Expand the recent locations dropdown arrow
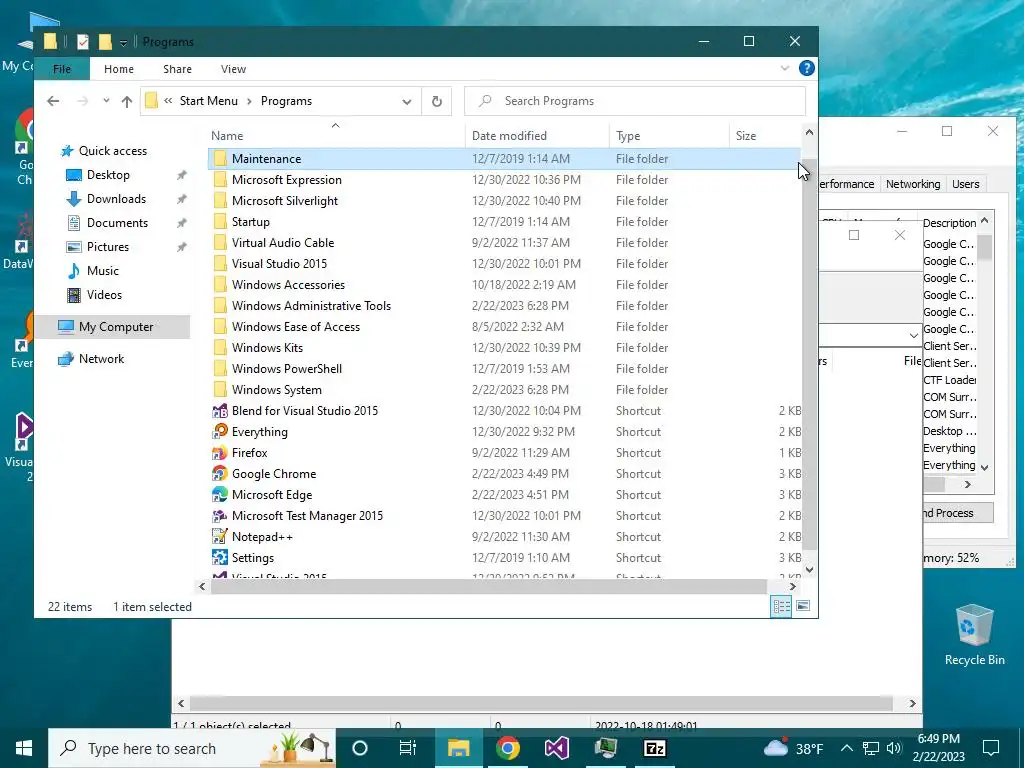1024x768 pixels. point(106,101)
